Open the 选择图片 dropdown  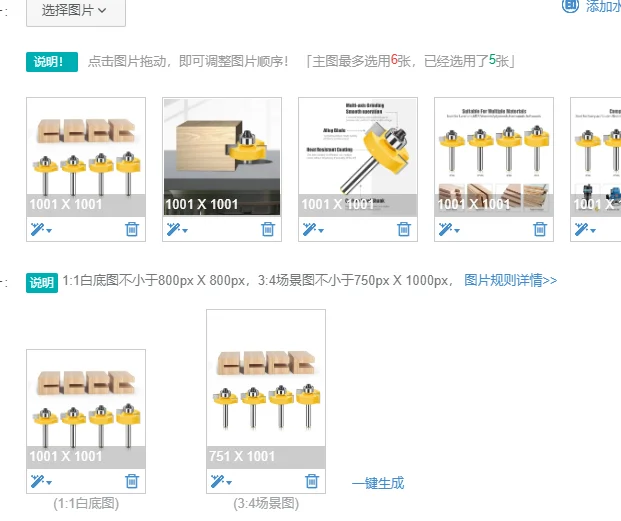click(x=76, y=11)
